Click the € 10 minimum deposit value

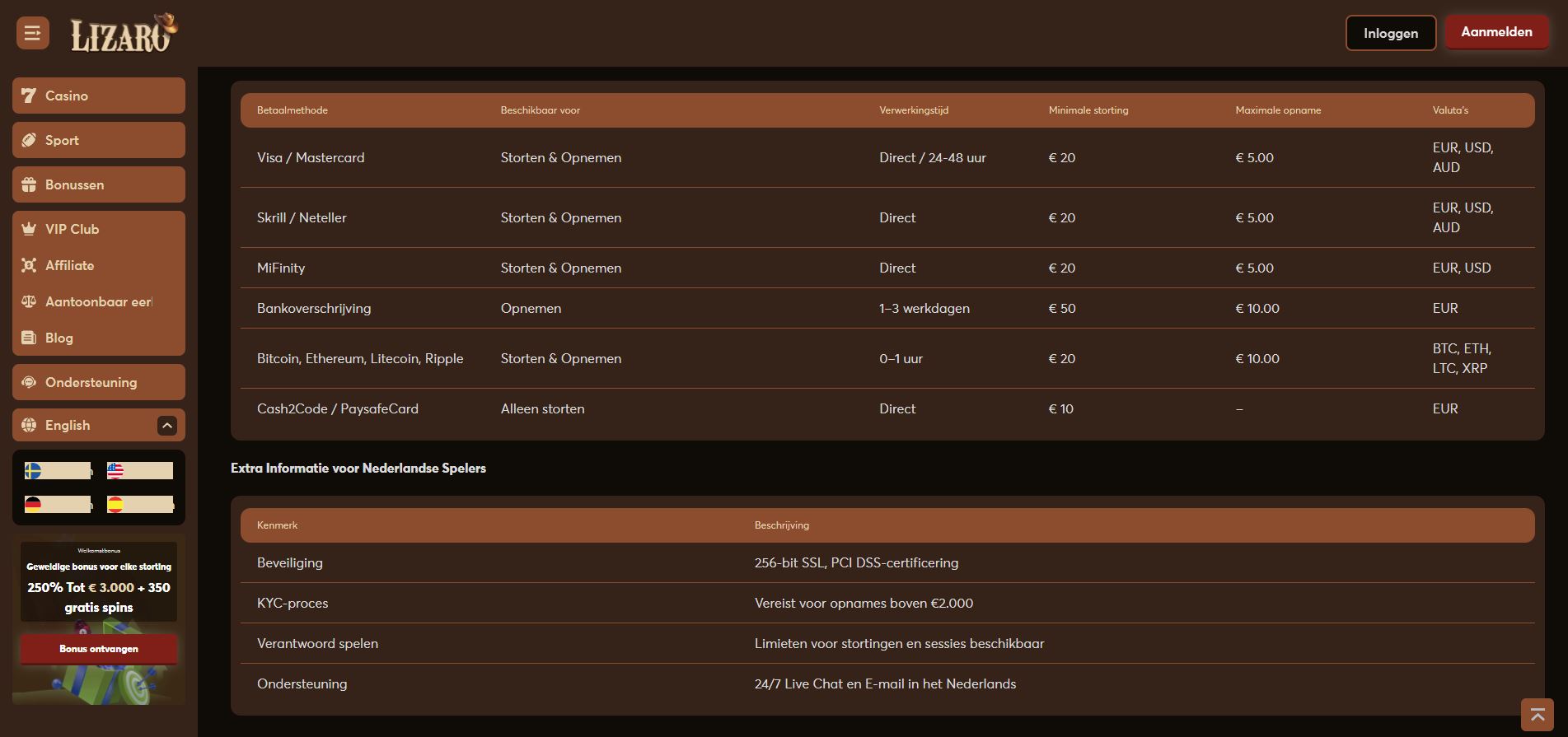tap(1060, 408)
